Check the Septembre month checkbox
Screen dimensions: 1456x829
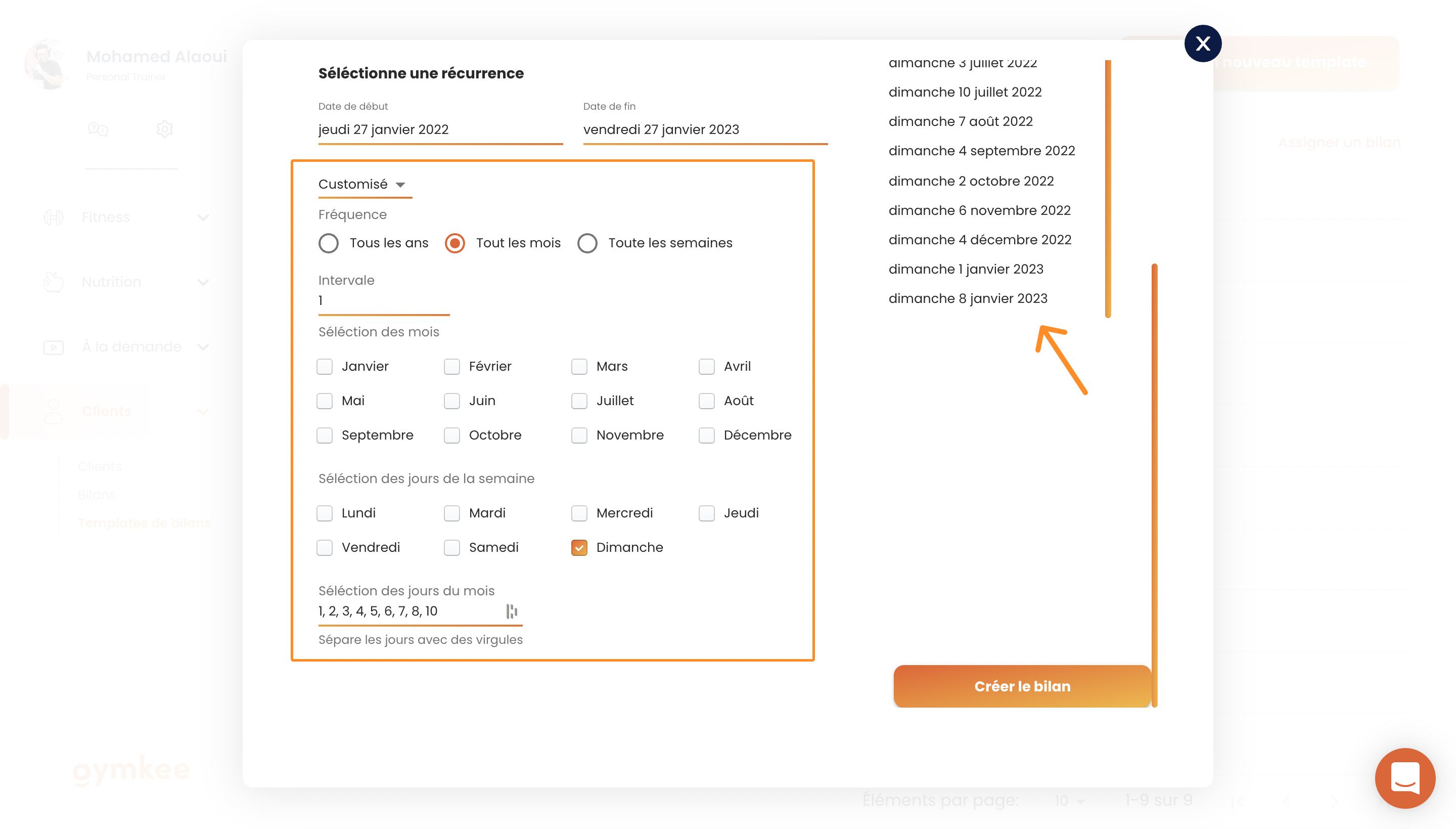(x=325, y=435)
